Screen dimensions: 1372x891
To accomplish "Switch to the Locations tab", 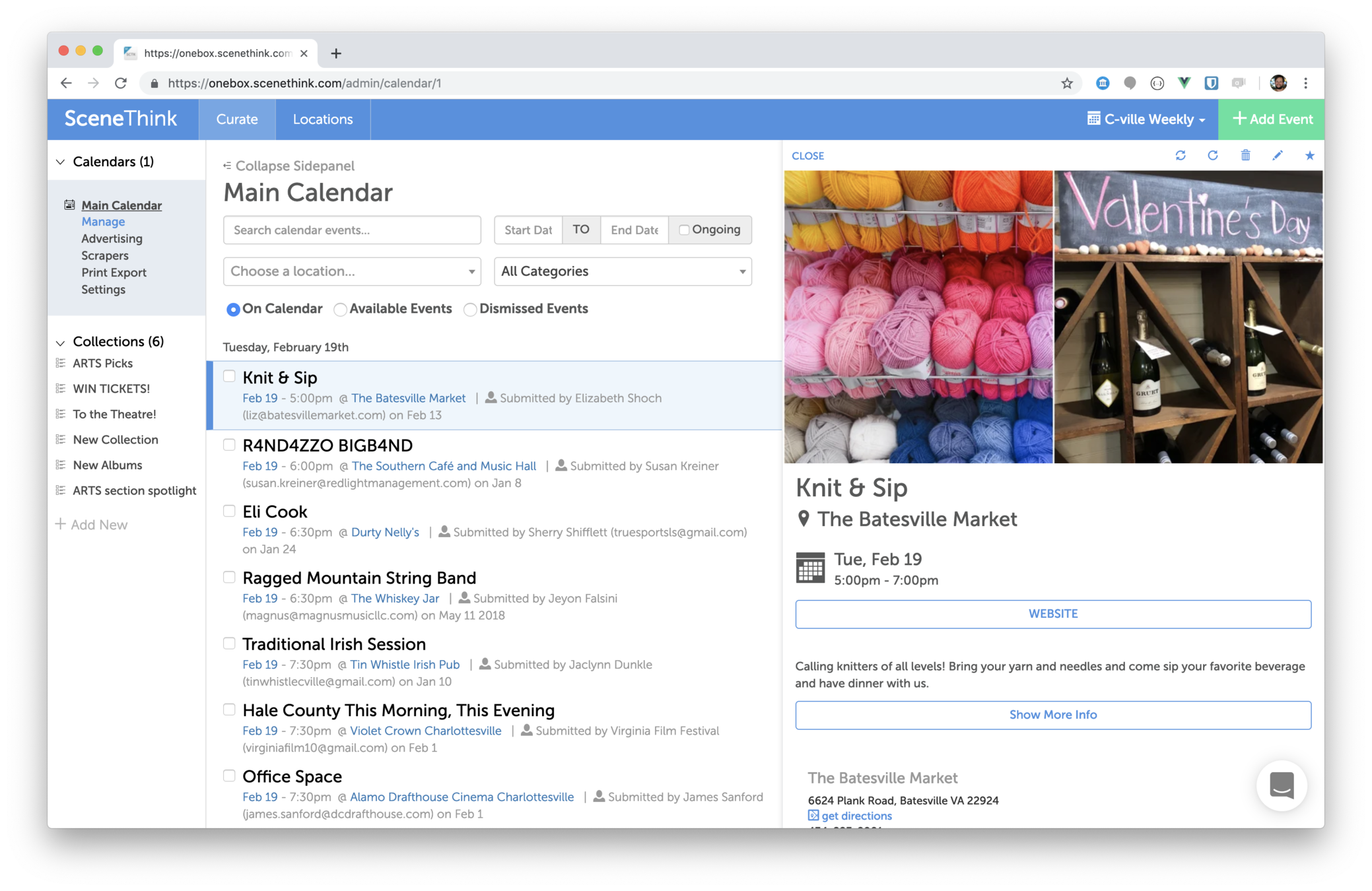I will [323, 119].
